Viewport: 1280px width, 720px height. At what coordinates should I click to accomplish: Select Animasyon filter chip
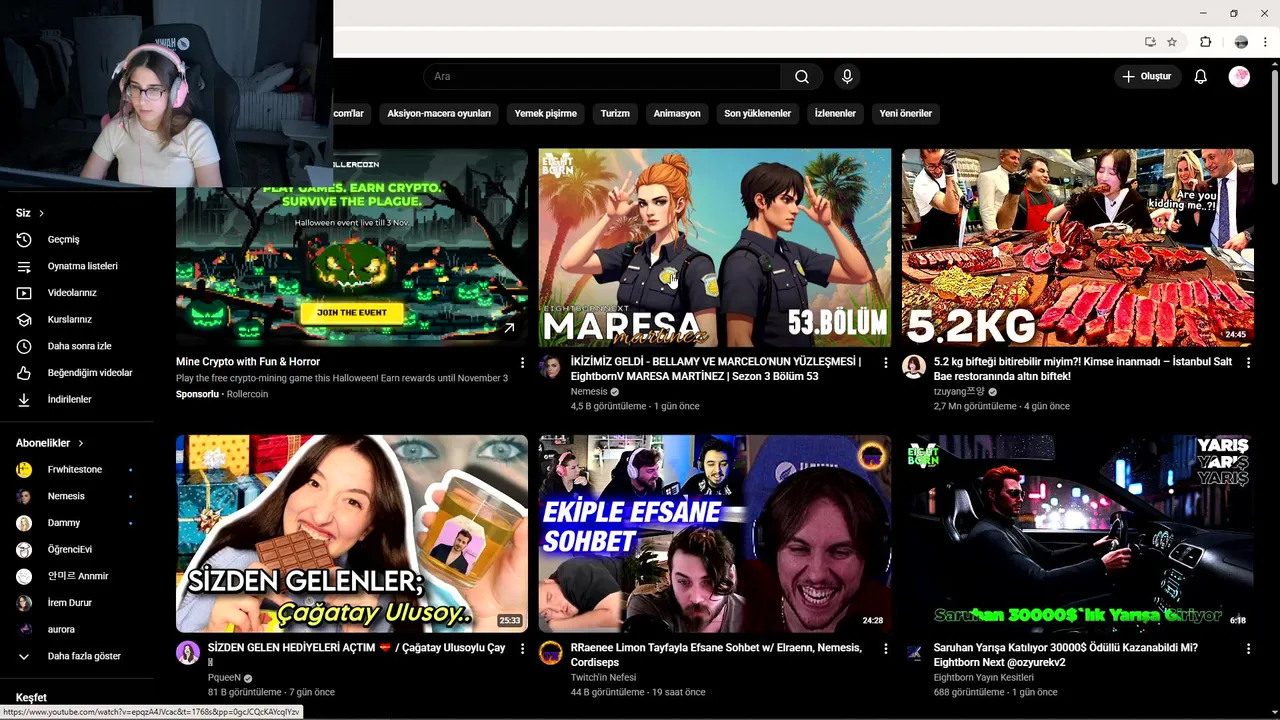coord(677,114)
